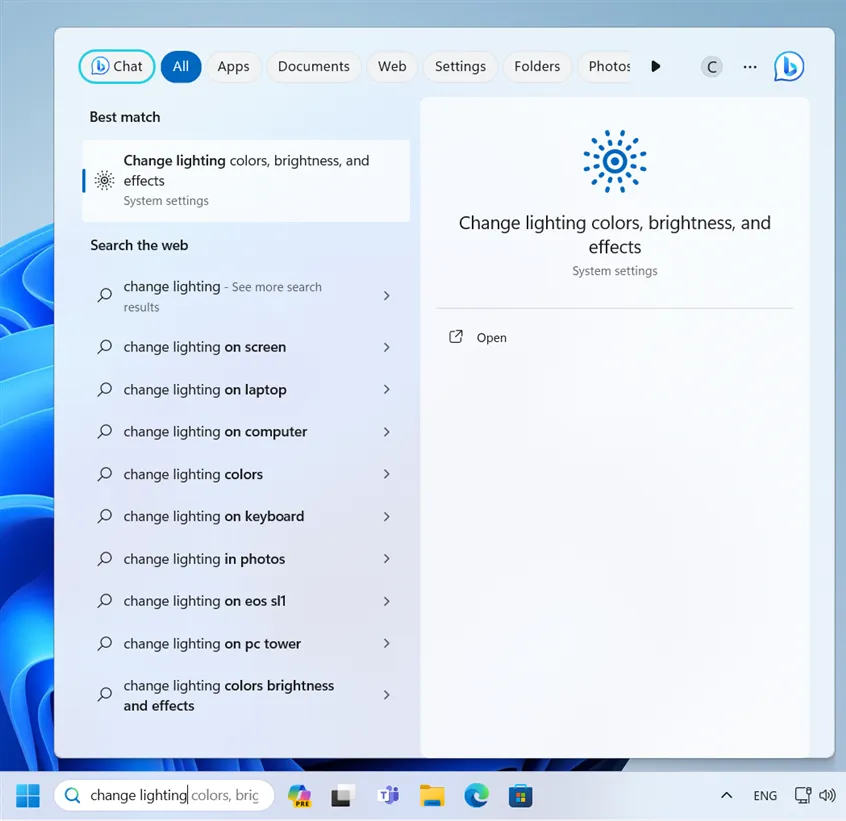Open Microsoft Store from the taskbar
Image resolution: width=846 pixels, height=821 pixels.
click(x=519, y=796)
